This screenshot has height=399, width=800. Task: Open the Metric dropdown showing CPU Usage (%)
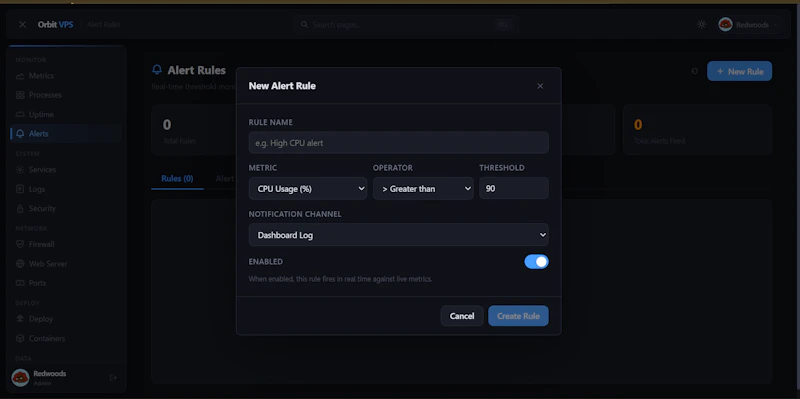tap(308, 189)
